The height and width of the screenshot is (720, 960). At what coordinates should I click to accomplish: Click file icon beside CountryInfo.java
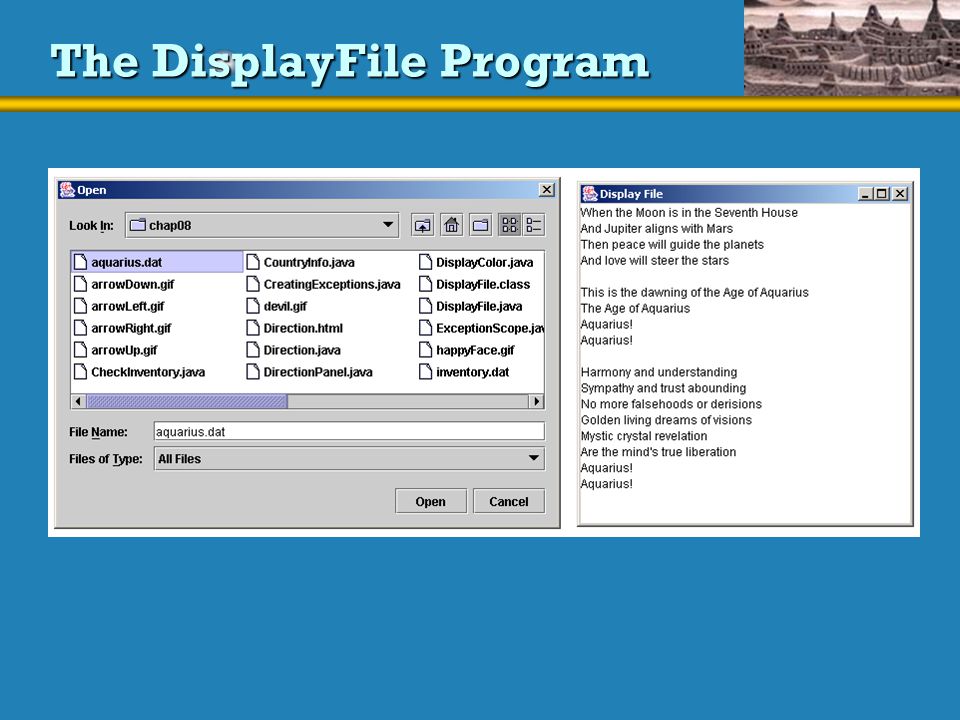point(253,262)
